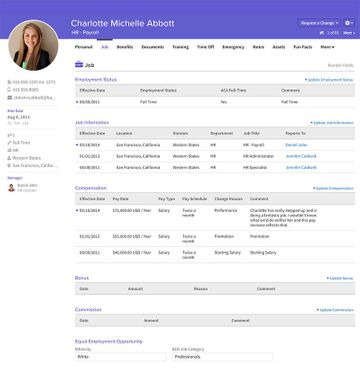Click the employee name Charlotte Michelle Abbott

122,23
